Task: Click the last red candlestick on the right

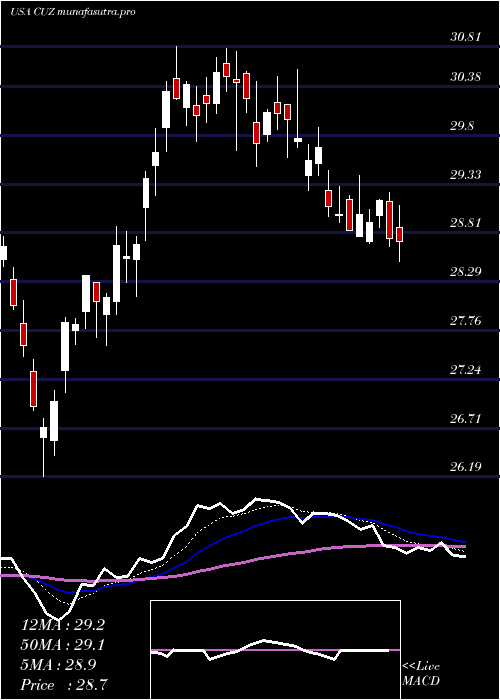Action: (400, 234)
